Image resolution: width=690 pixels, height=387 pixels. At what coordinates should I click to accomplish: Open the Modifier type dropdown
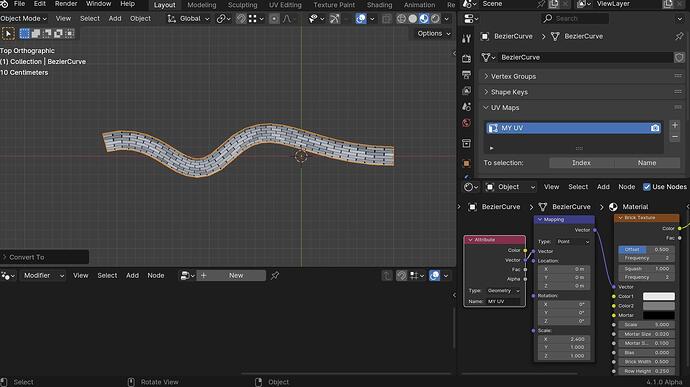44,276
